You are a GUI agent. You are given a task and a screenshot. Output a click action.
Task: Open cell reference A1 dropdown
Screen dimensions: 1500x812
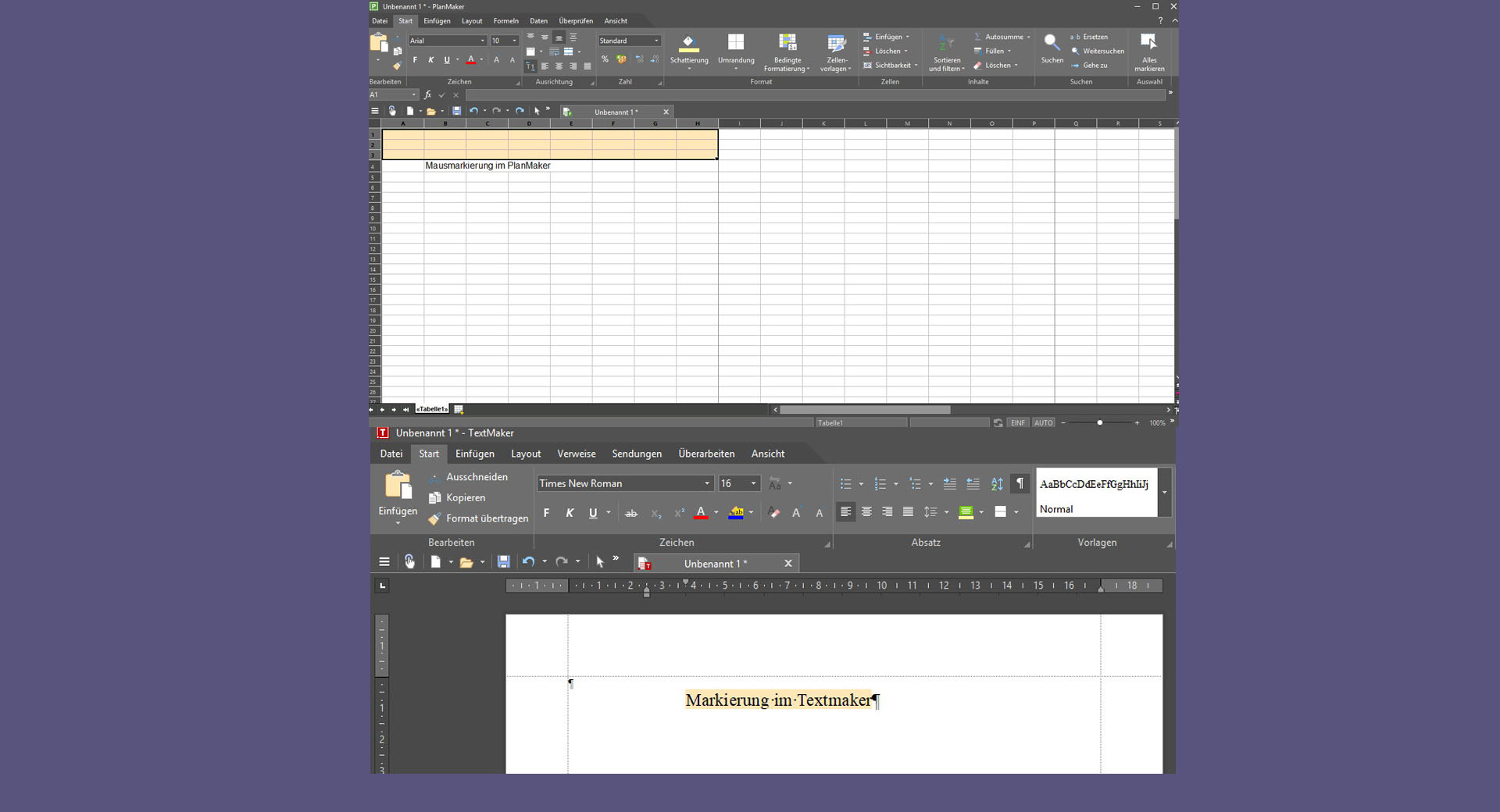(413, 95)
